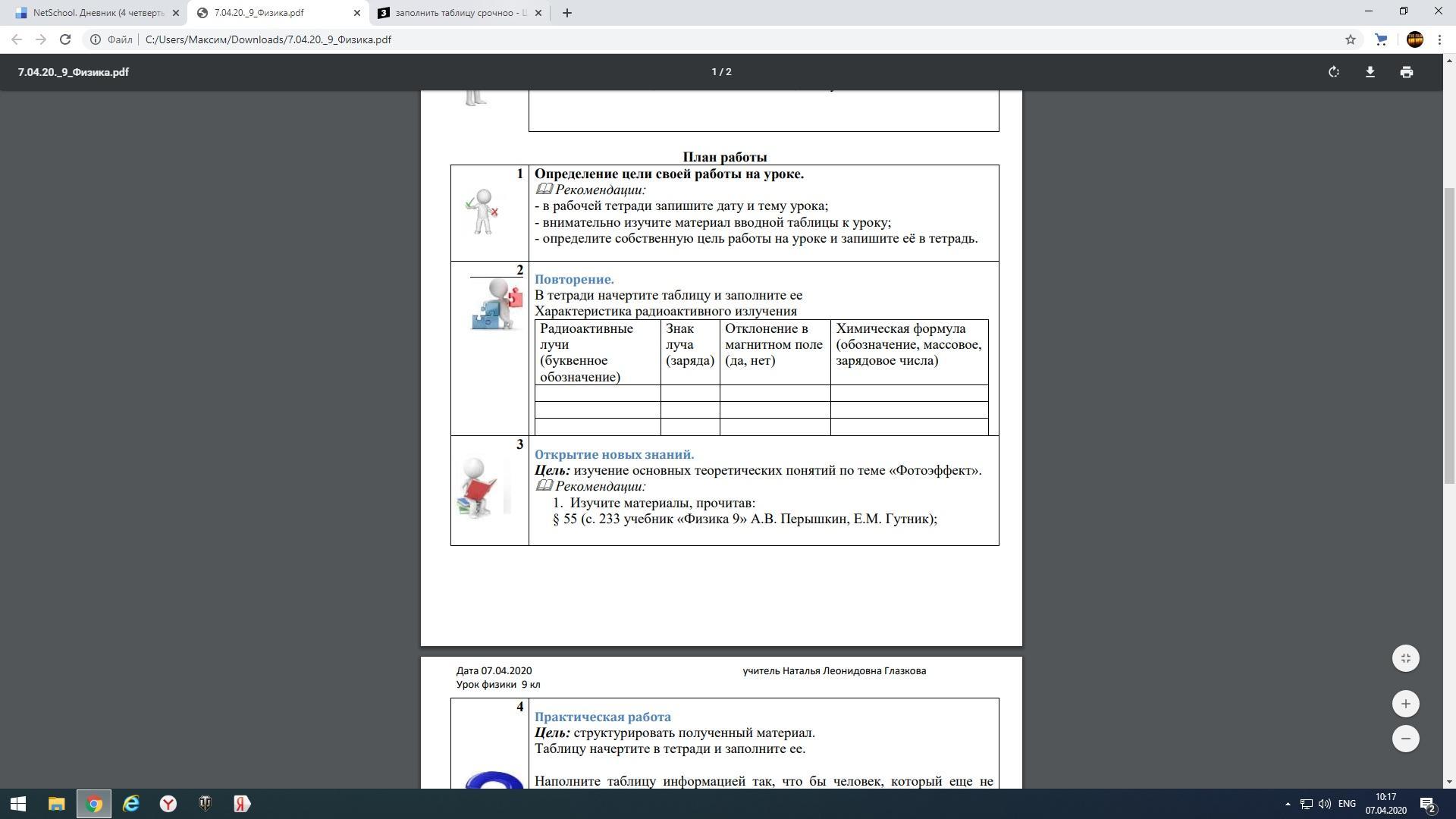This screenshot has height=819, width=1456.
Task: Bookmark this page with star icon
Action: coord(1350,39)
